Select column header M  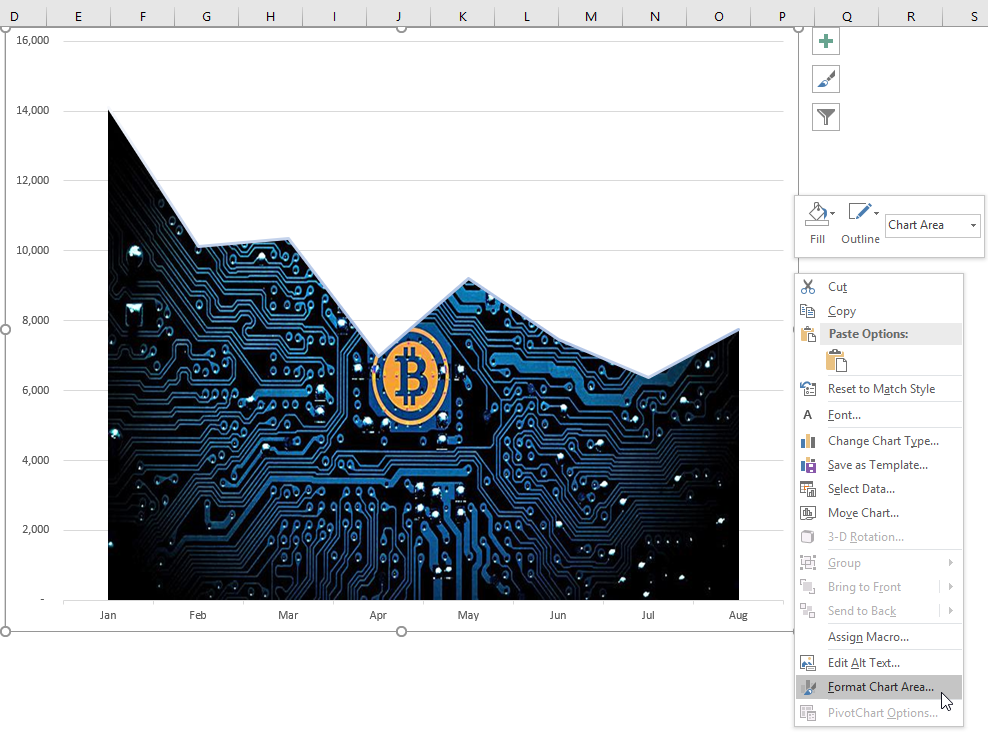pos(590,16)
